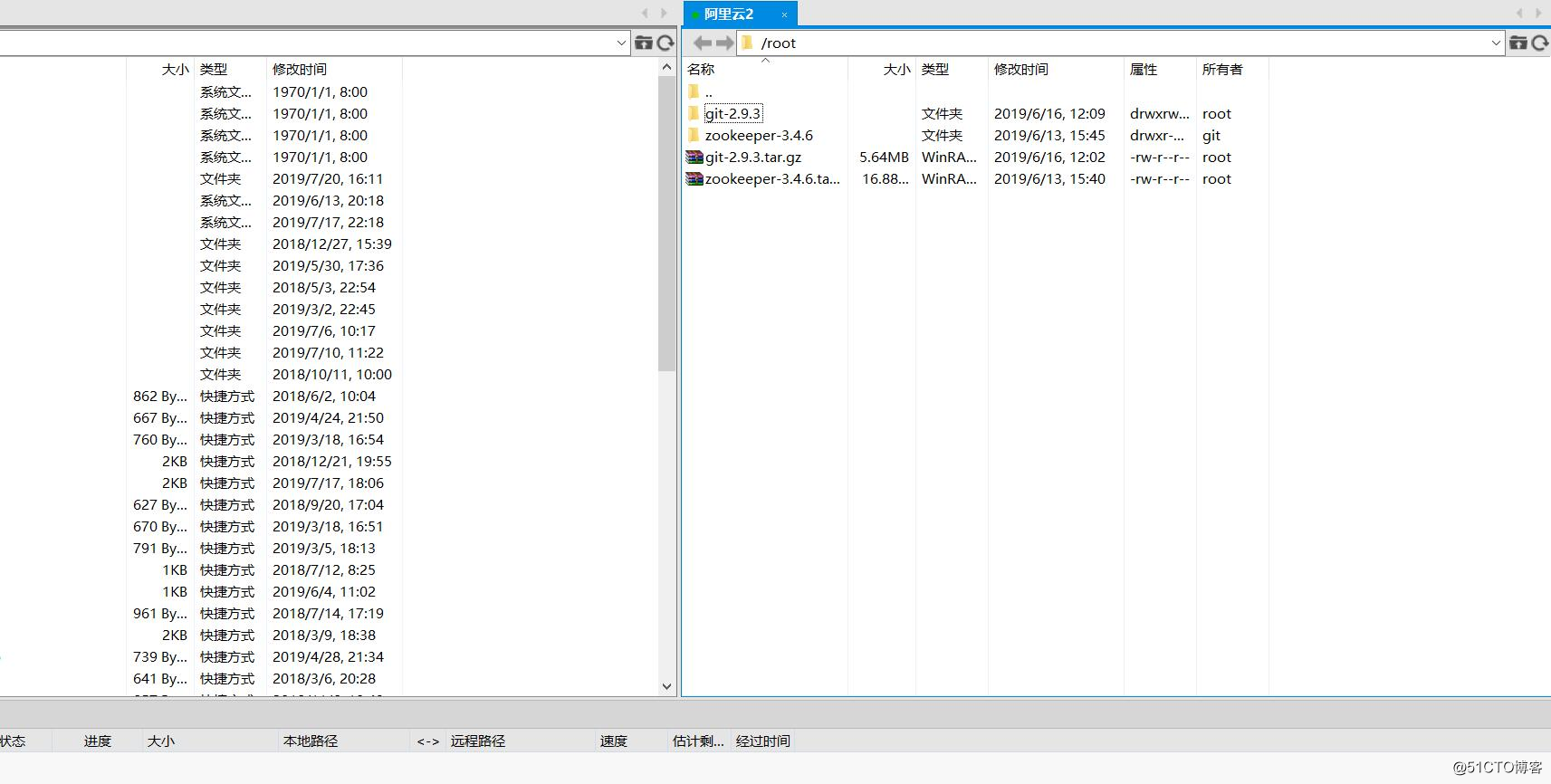The height and width of the screenshot is (784, 1551).
Task: Click the parent directory '..' folder icon
Action: pos(694,91)
